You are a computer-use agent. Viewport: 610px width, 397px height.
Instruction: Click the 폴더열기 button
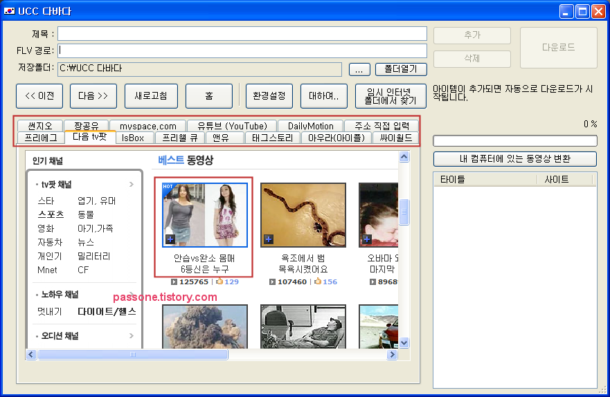tap(401, 69)
